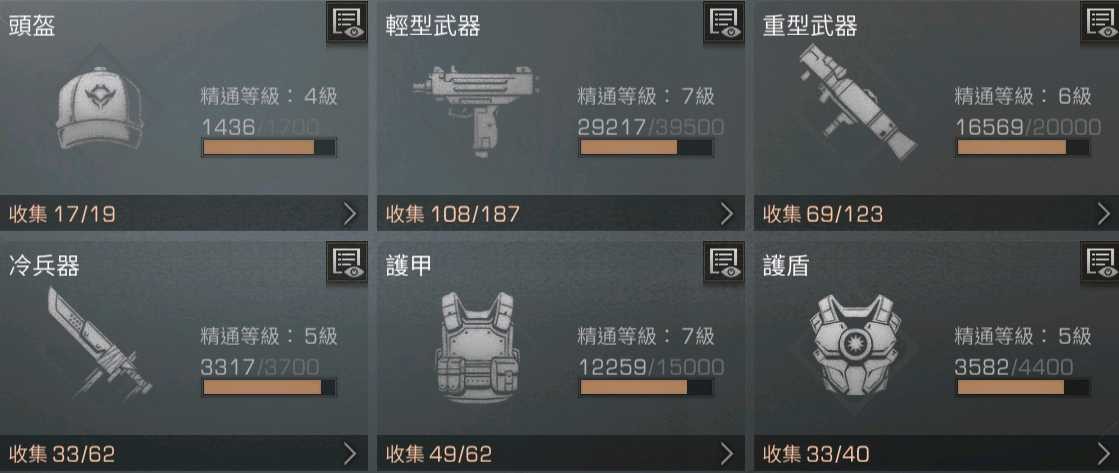Expand the 收集 108/187 chevron arrow
The width and height of the screenshot is (1119, 473).
point(726,213)
